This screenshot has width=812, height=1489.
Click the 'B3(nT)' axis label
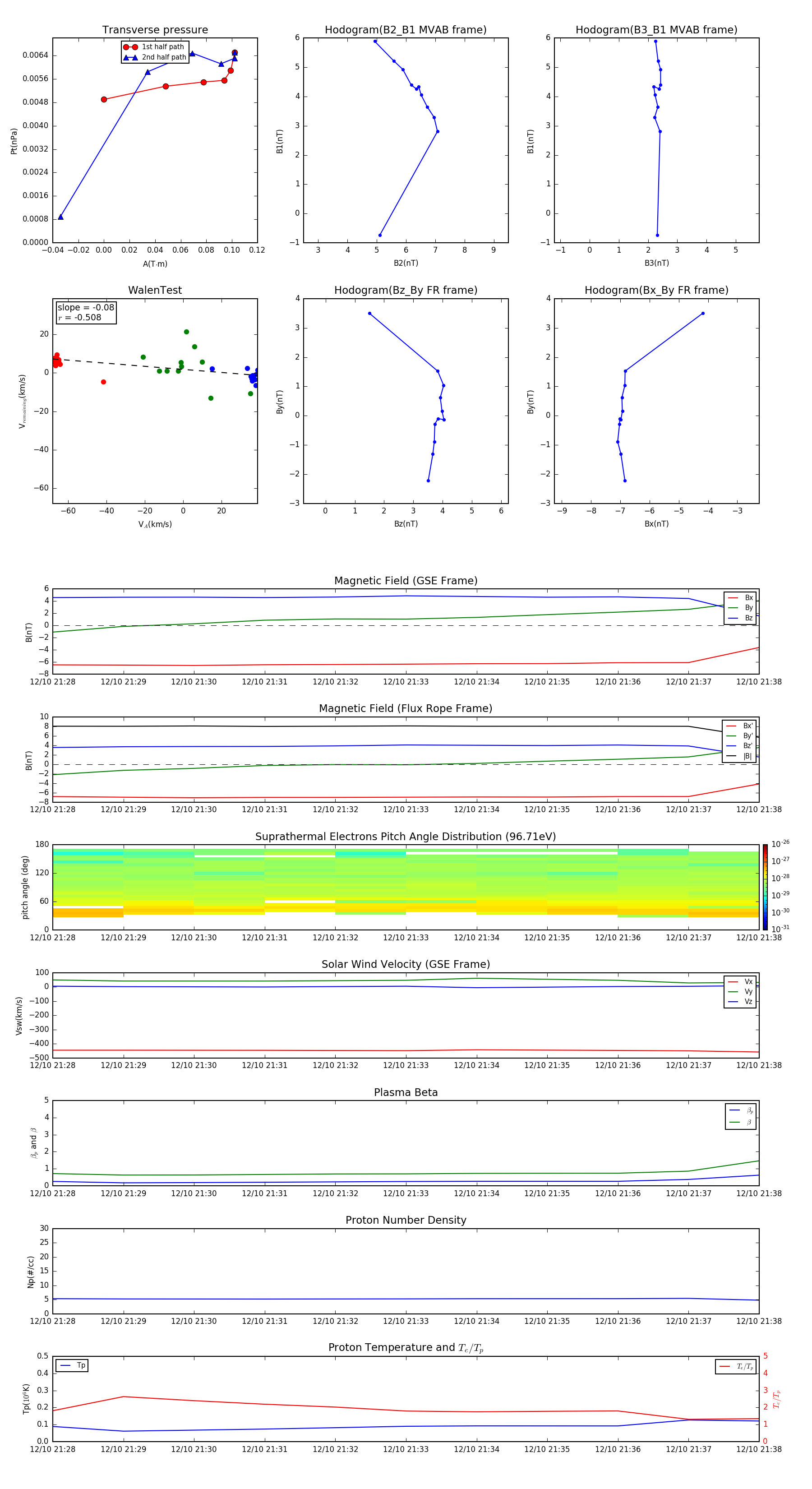(656, 263)
